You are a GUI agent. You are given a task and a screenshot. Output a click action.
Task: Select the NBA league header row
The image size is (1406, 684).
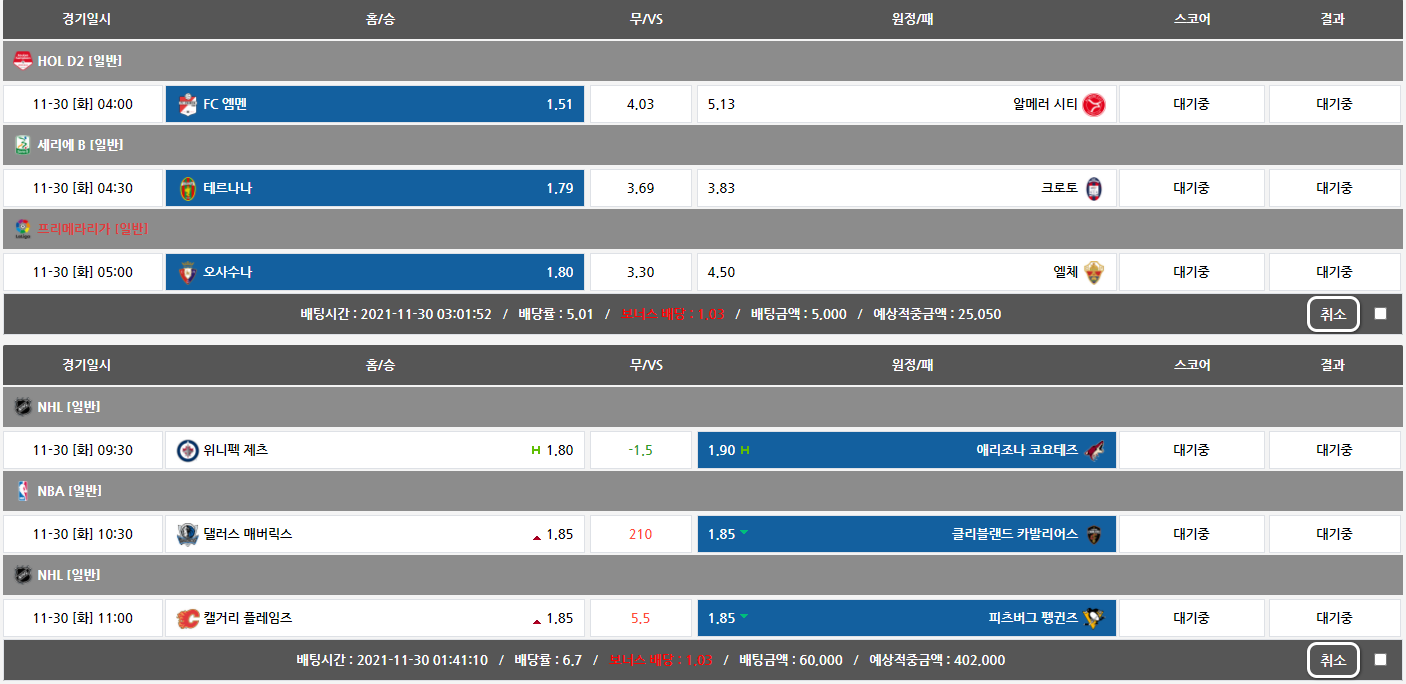[x=69, y=491]
